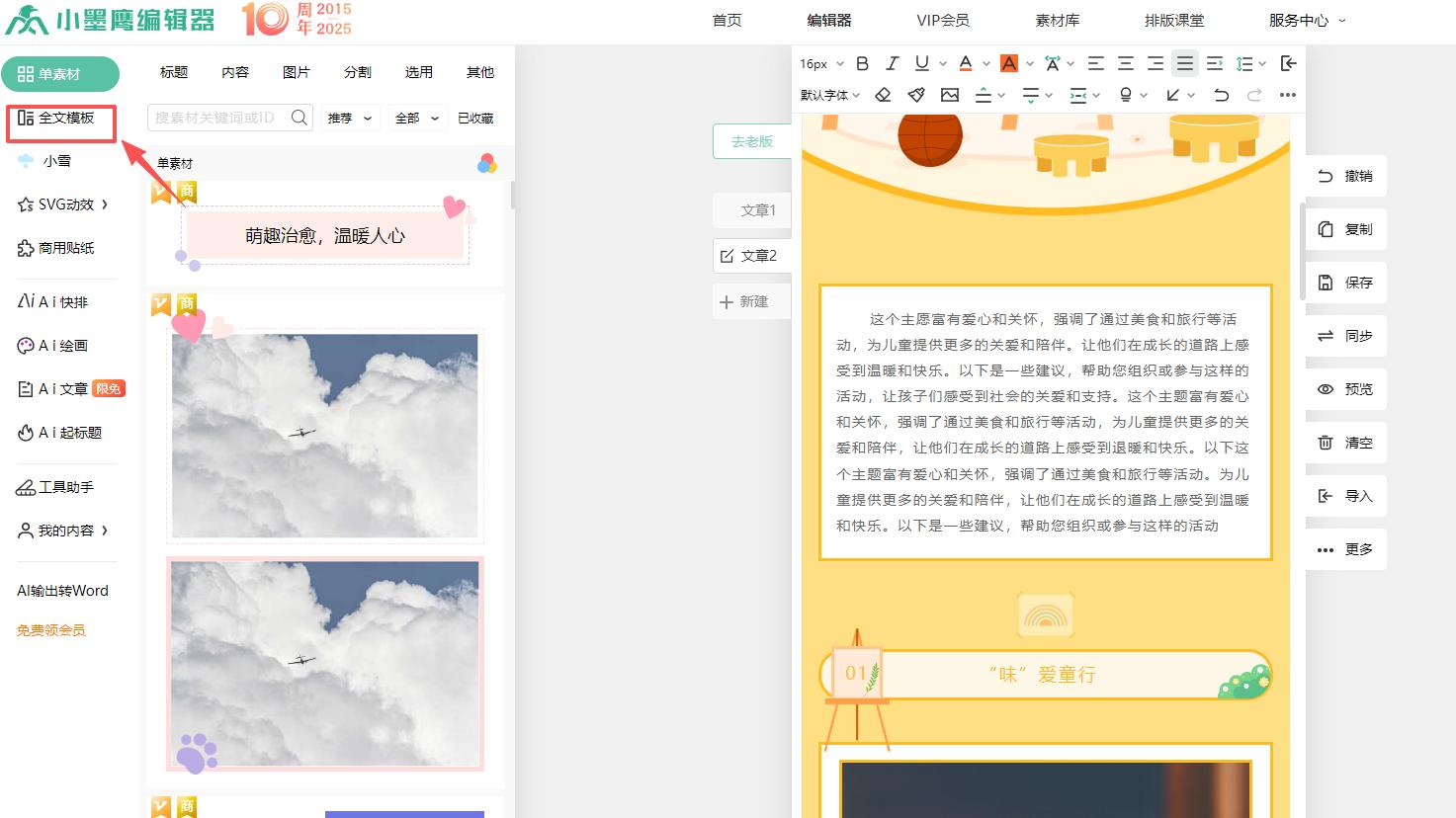
Task: Apply italic formatting
Action: [891, 63]
